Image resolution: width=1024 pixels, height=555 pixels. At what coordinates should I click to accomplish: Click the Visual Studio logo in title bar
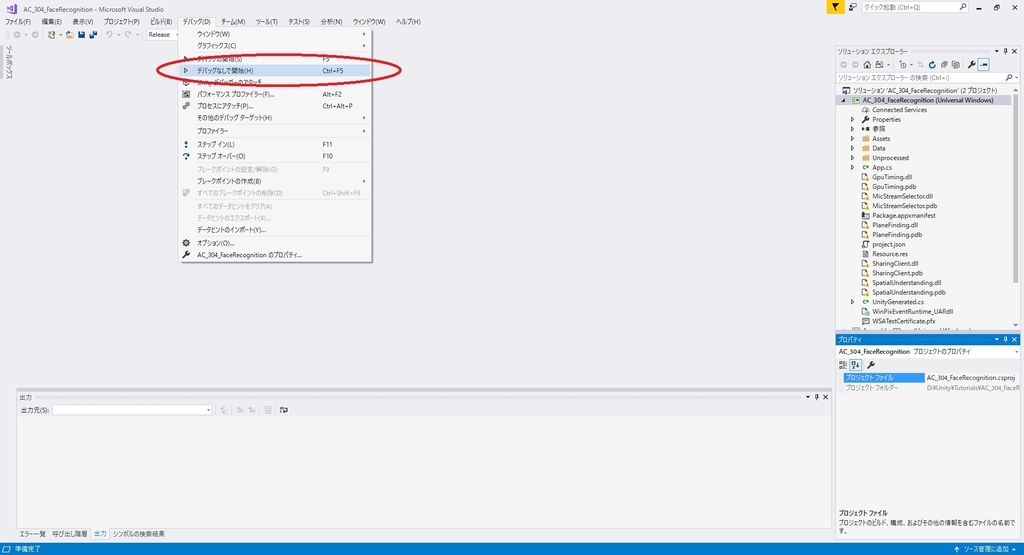(x=11, y=9)
